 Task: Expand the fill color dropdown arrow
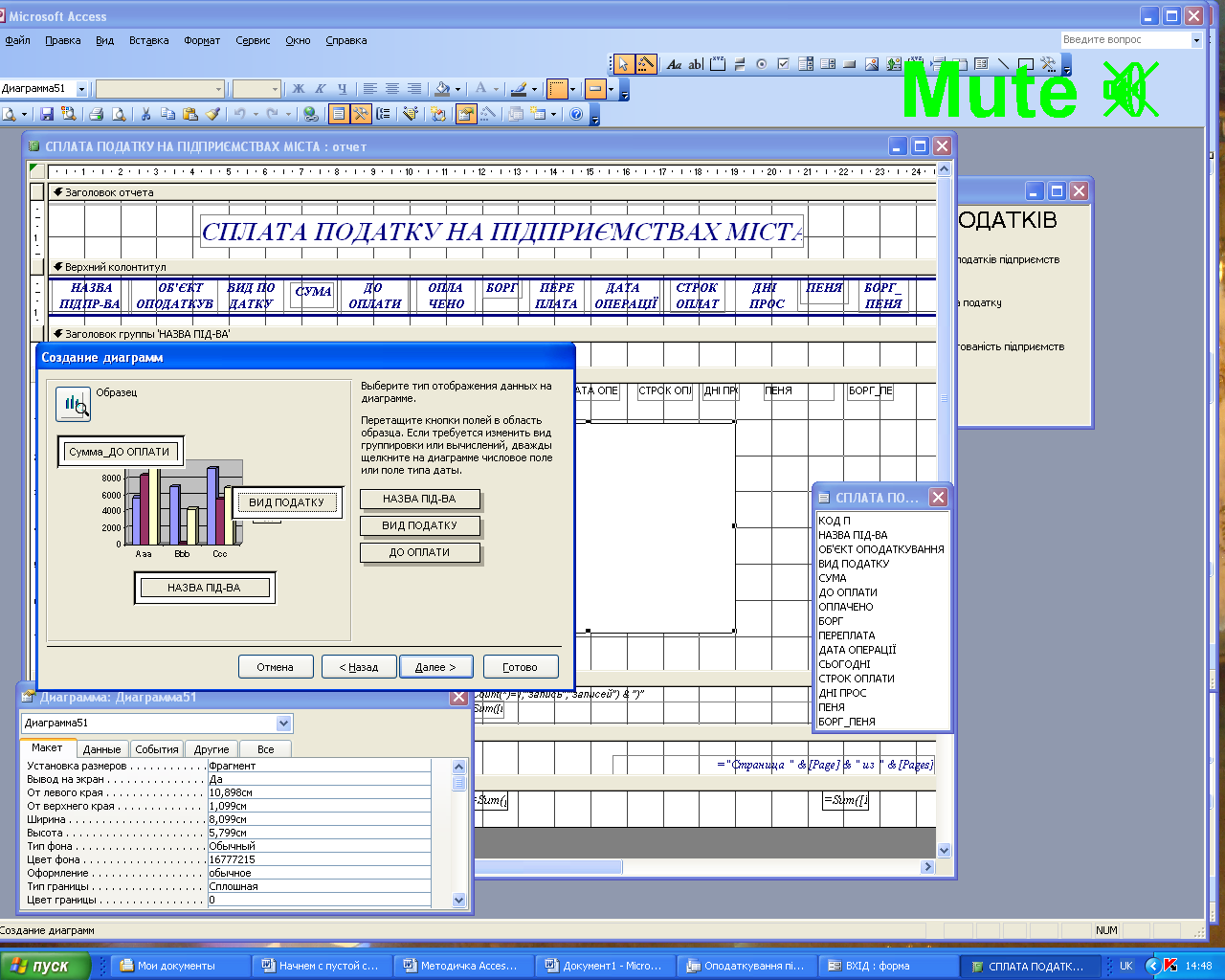click(457, 89)
